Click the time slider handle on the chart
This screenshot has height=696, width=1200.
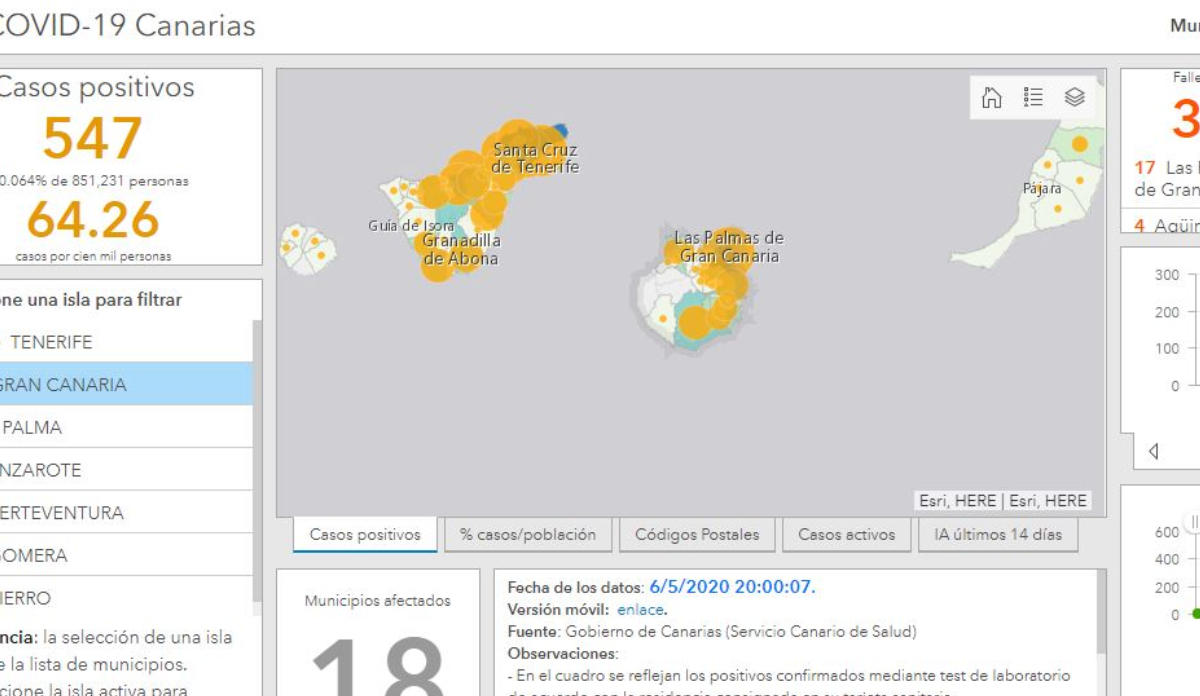pos(1192,520)
